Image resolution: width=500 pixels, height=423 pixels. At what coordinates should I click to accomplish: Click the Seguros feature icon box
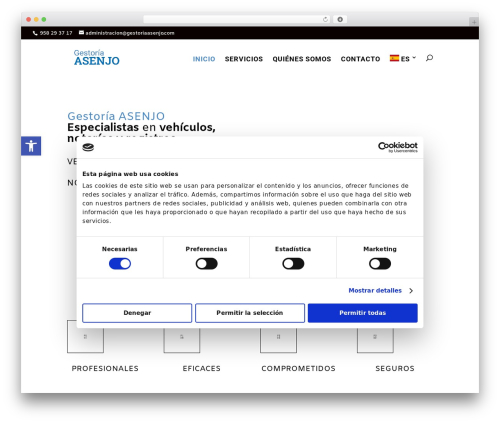pos(375,338)
